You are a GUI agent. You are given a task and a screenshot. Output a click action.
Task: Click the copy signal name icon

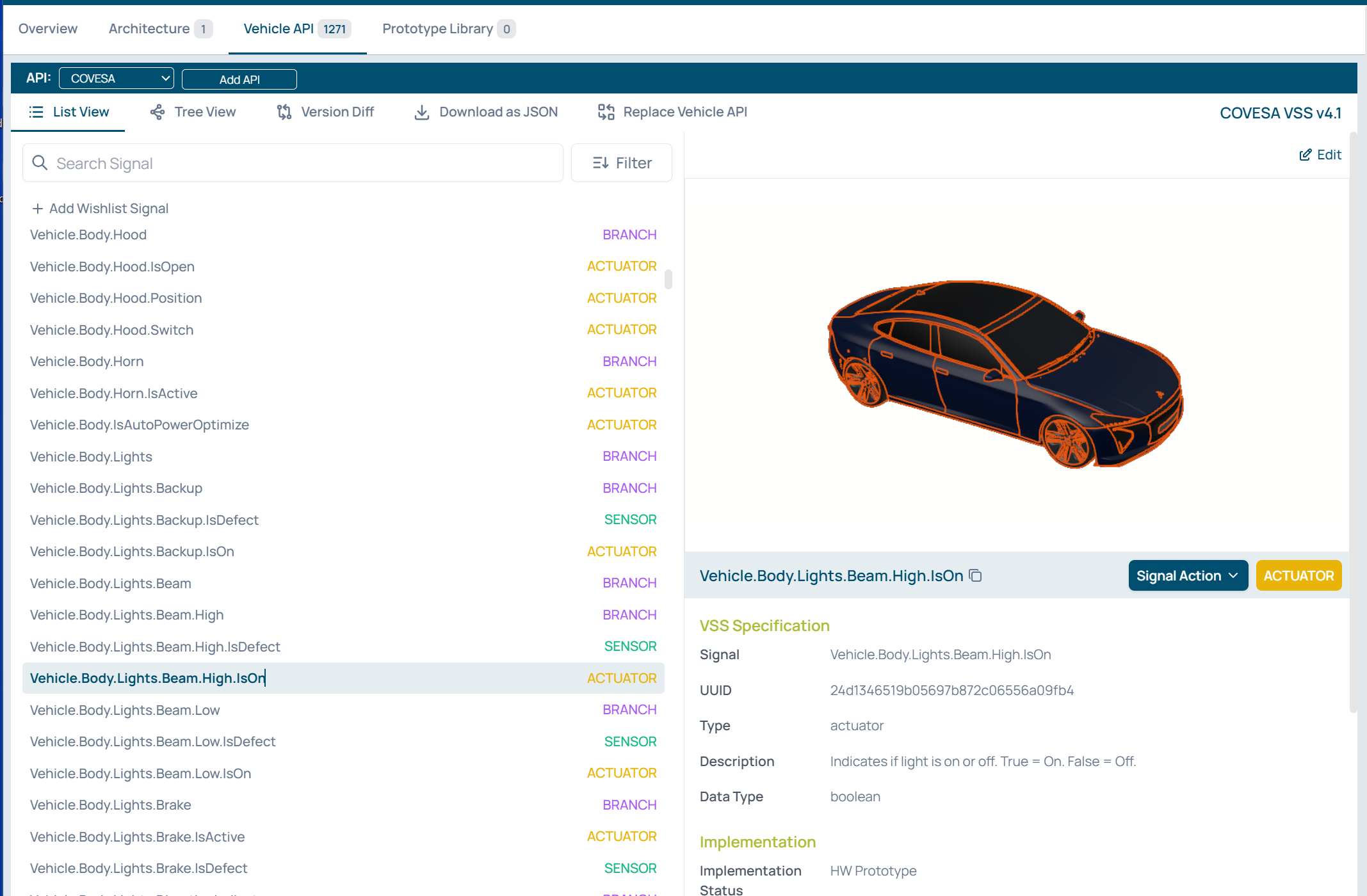pos(975,575)
